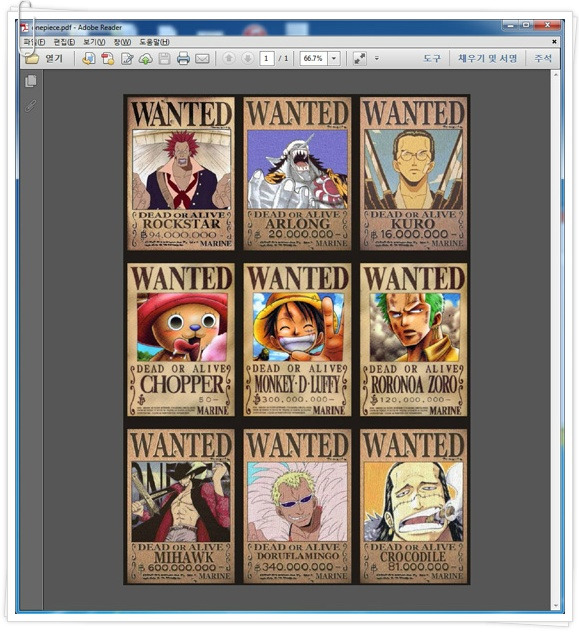Click the Chopper wanted poster

181,340
